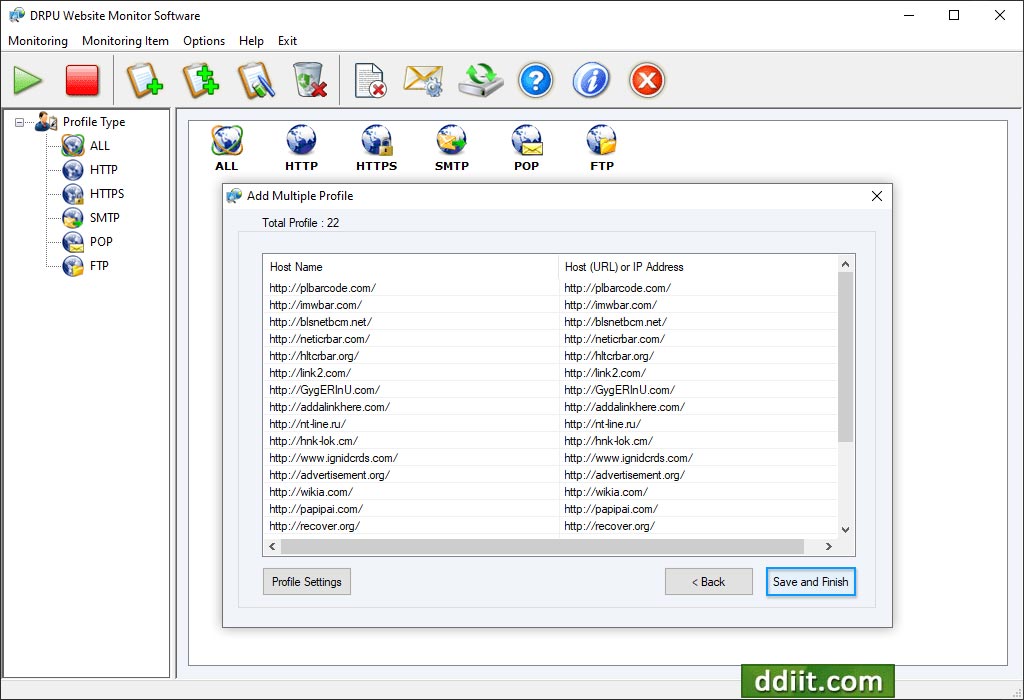Select the SMTP globe icon in dialog
Viewport: 1024px width, 700px height.
pyautogui.click(x=451, y=140)
